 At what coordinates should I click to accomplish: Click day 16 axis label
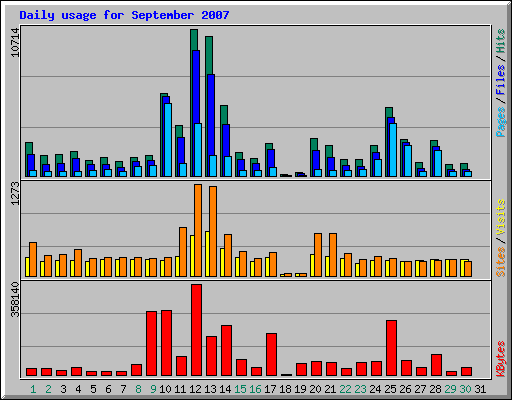pyautogui.click(x=255, y=389)
